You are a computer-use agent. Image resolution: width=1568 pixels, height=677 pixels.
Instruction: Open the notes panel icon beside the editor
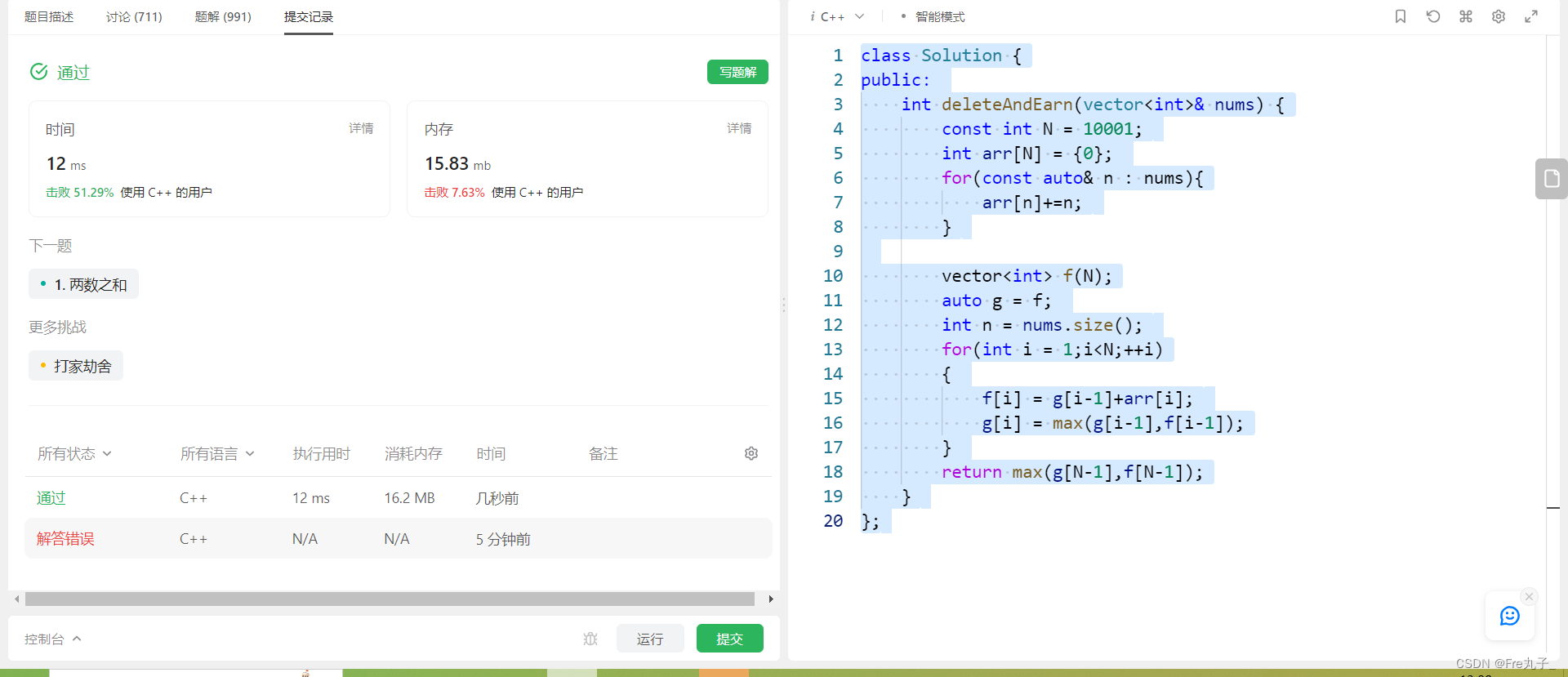point(1552,178)
